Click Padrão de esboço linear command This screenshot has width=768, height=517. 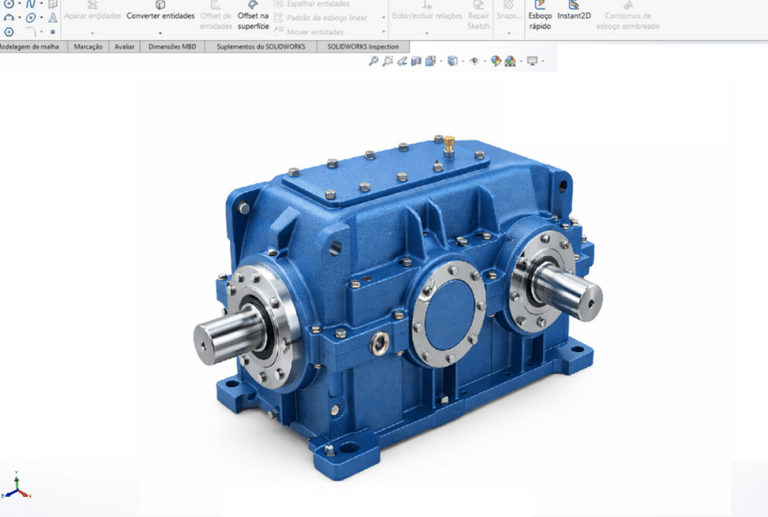[320, 18]
